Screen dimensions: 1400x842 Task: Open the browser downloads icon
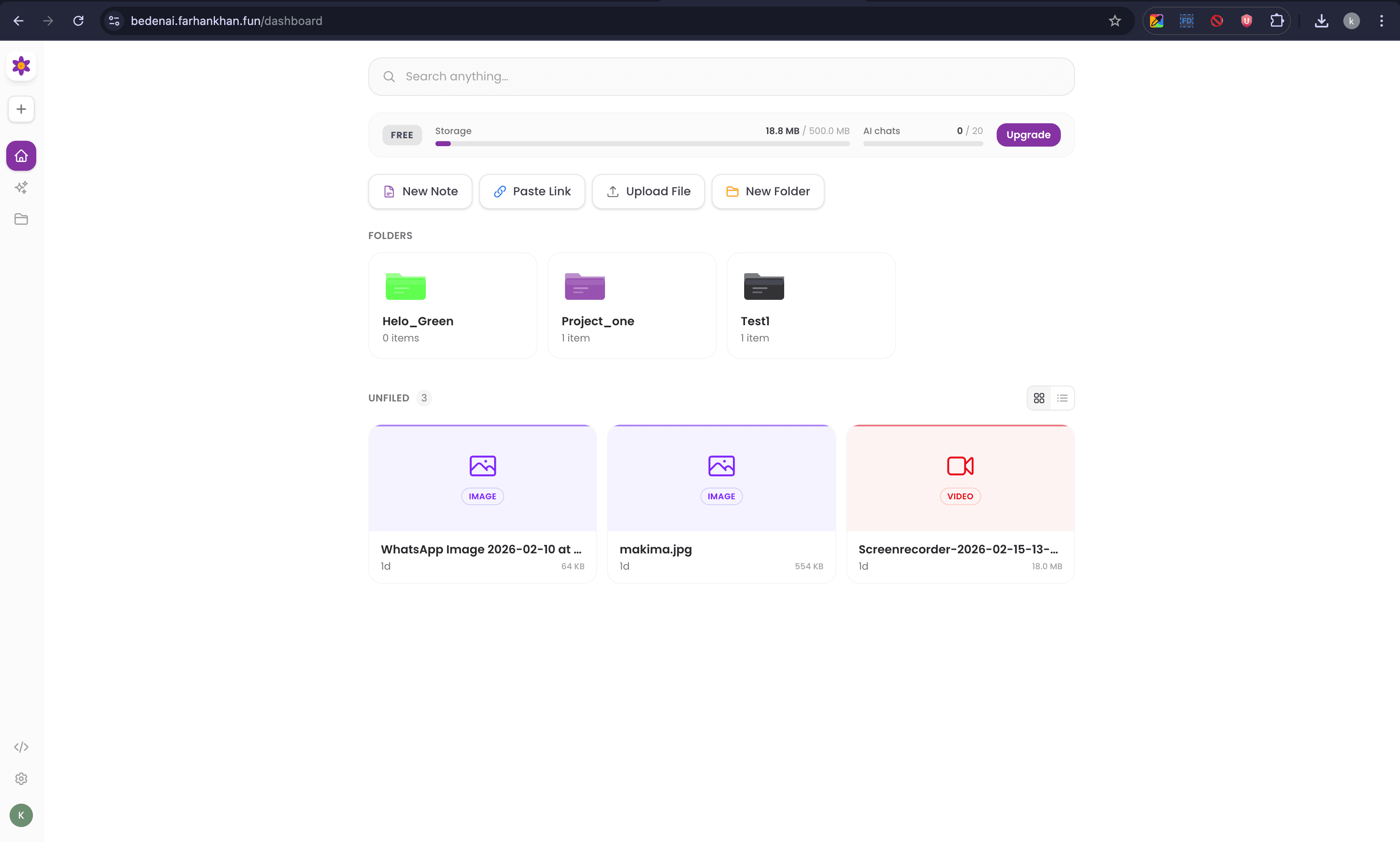[x=1322, y=20]
